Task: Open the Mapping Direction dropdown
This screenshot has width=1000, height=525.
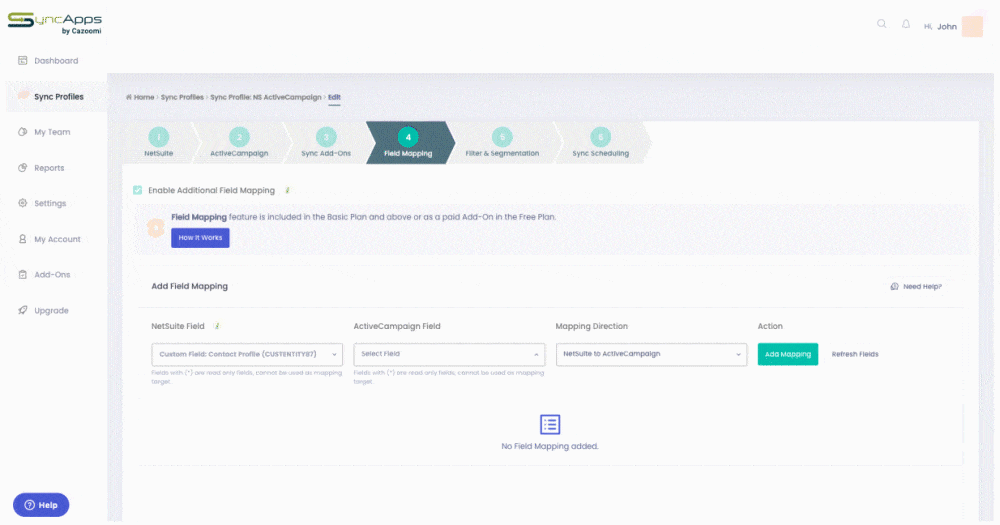Action: [651, 354]
